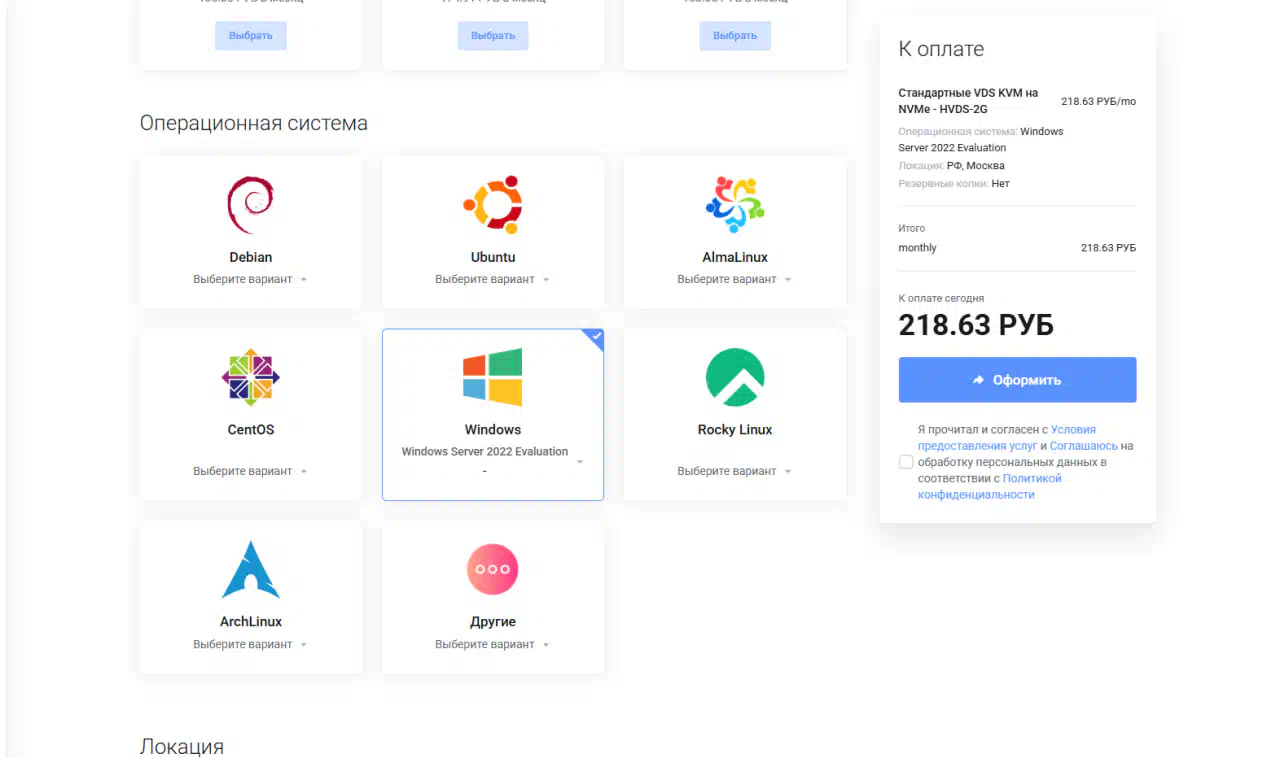The width and height of the screenshot is (1280, 758).
Task: Click the К оплате сегодня label
Action: point(941,298)
